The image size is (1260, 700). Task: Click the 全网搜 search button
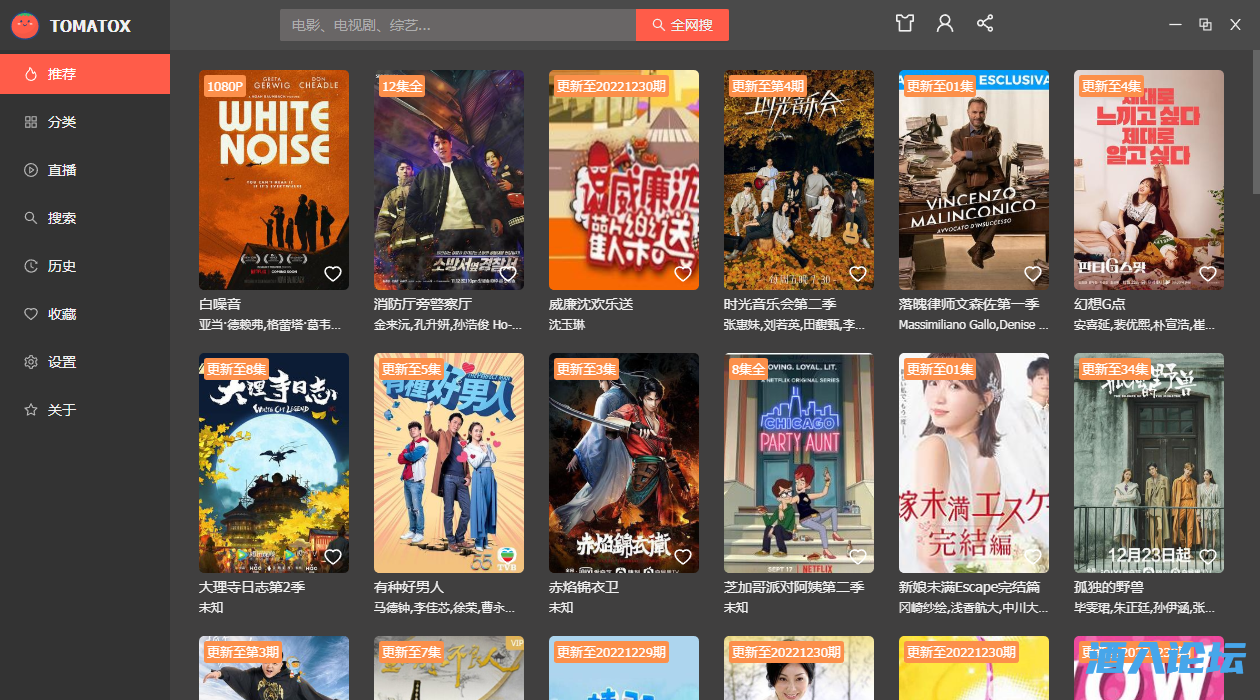[x=682, y=25]
